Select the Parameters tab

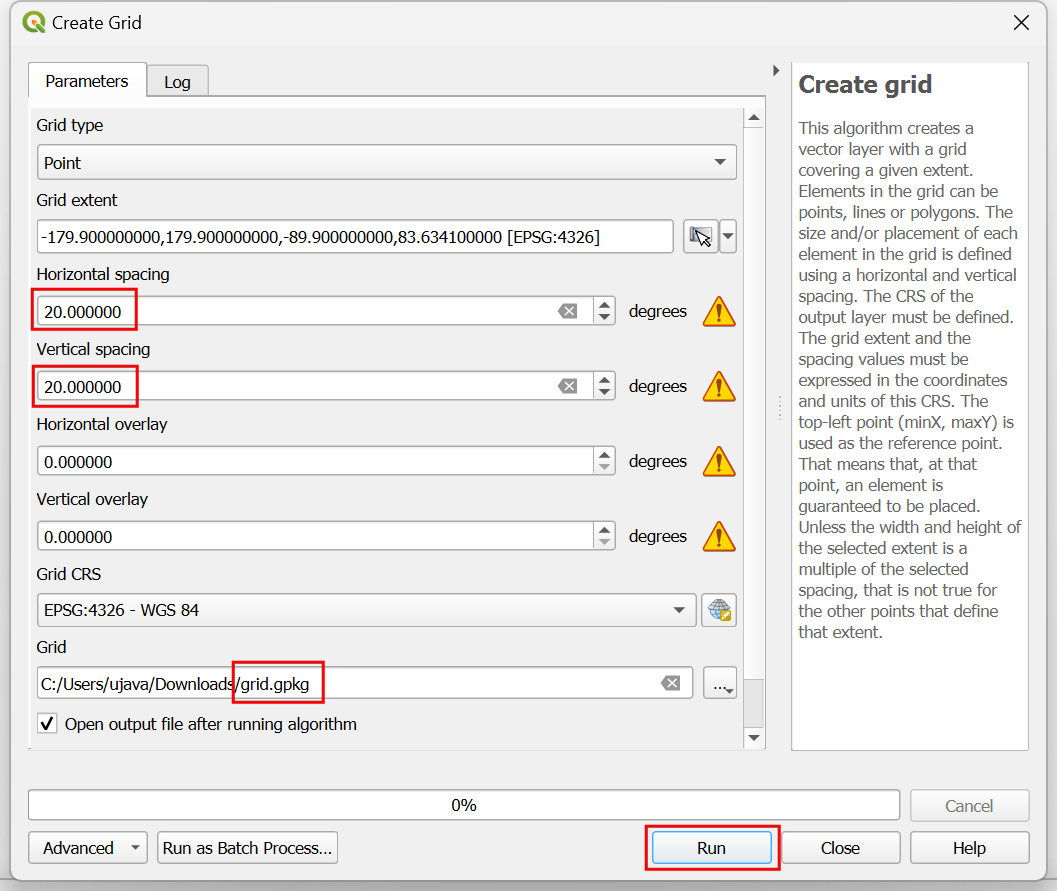[x=87, y=81]
